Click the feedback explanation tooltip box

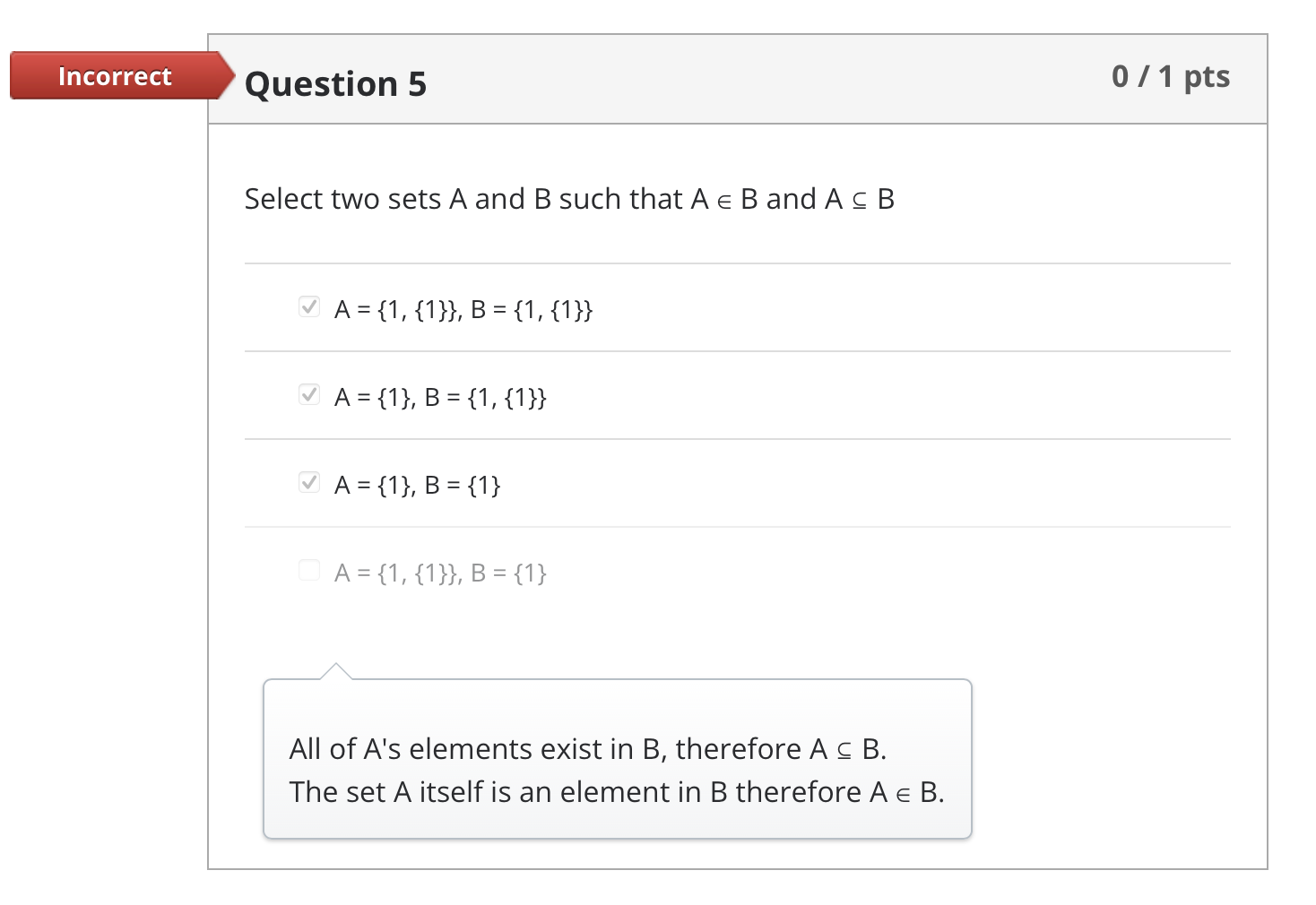[619, 759]
